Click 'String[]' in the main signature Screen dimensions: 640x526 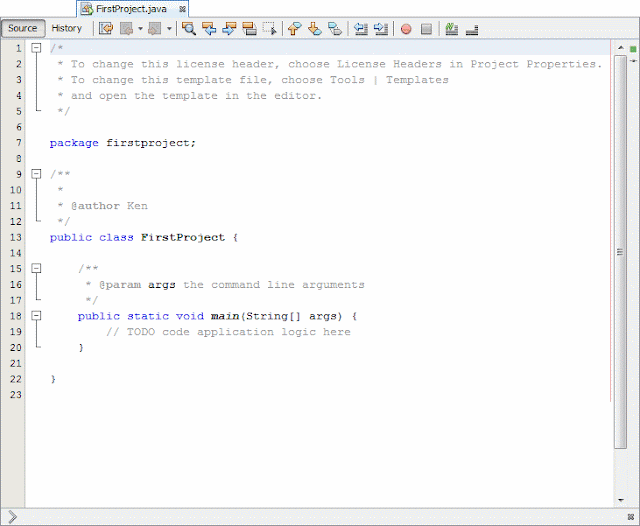(273, 316)
